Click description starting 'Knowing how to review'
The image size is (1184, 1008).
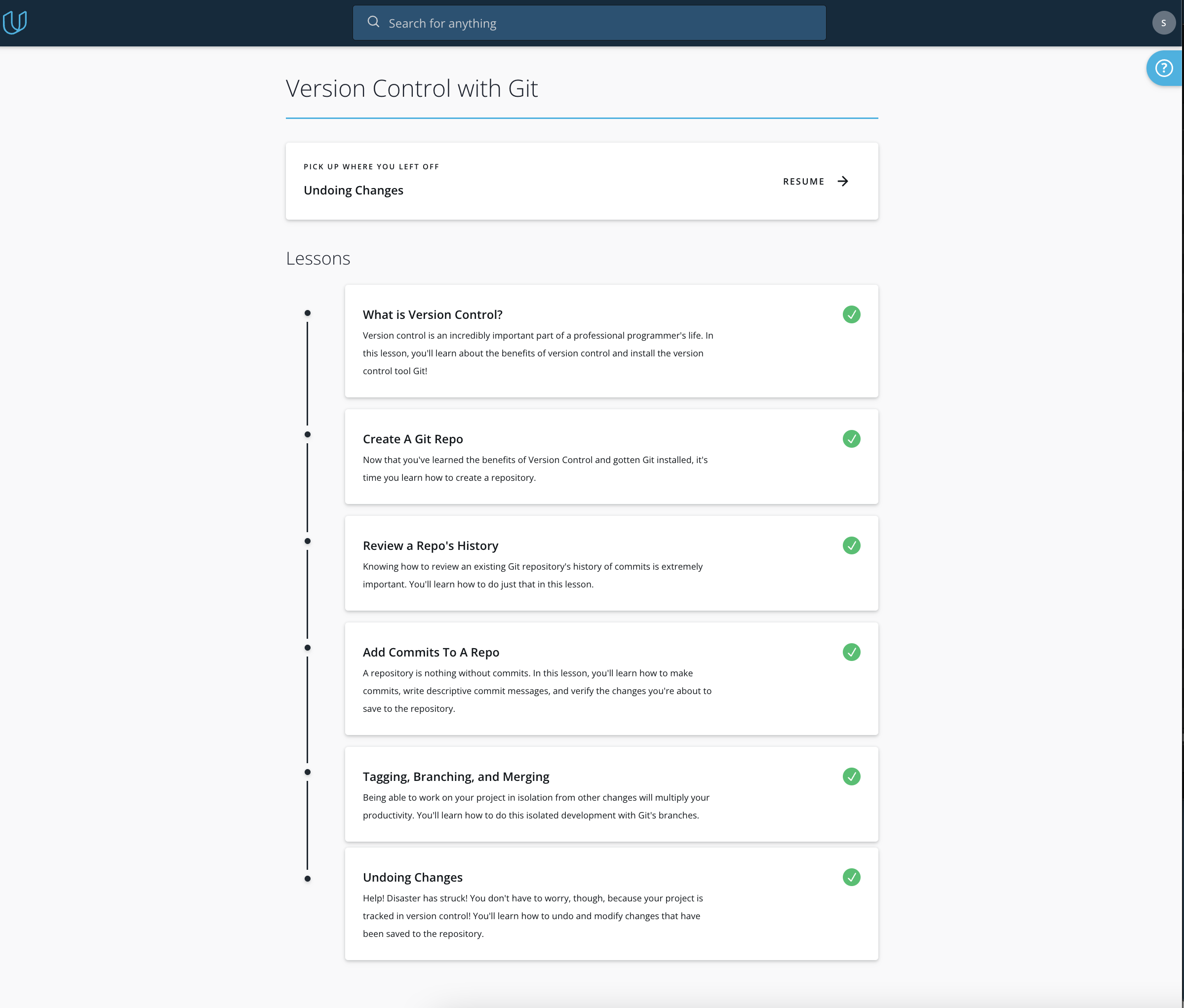click(533, 576)
